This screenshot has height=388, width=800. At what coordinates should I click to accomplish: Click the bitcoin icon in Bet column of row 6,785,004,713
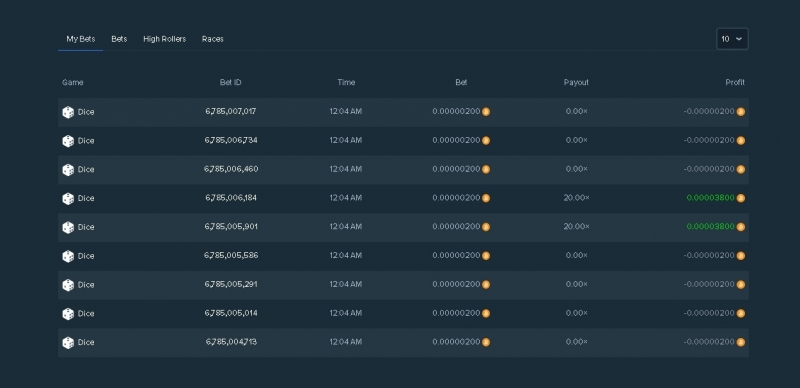tap(486, 342)
